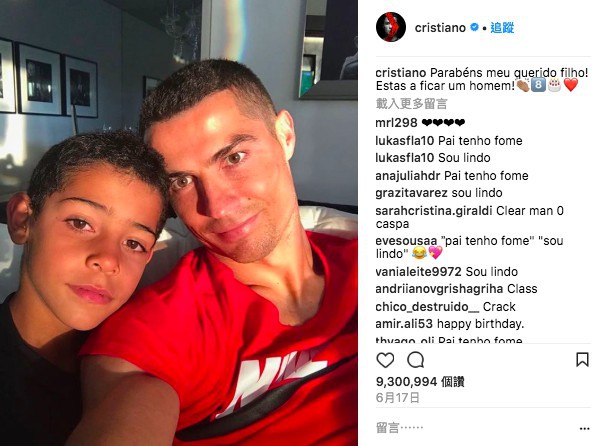Save post with the bookmark icon
The image size is (609, 446).
582,360
